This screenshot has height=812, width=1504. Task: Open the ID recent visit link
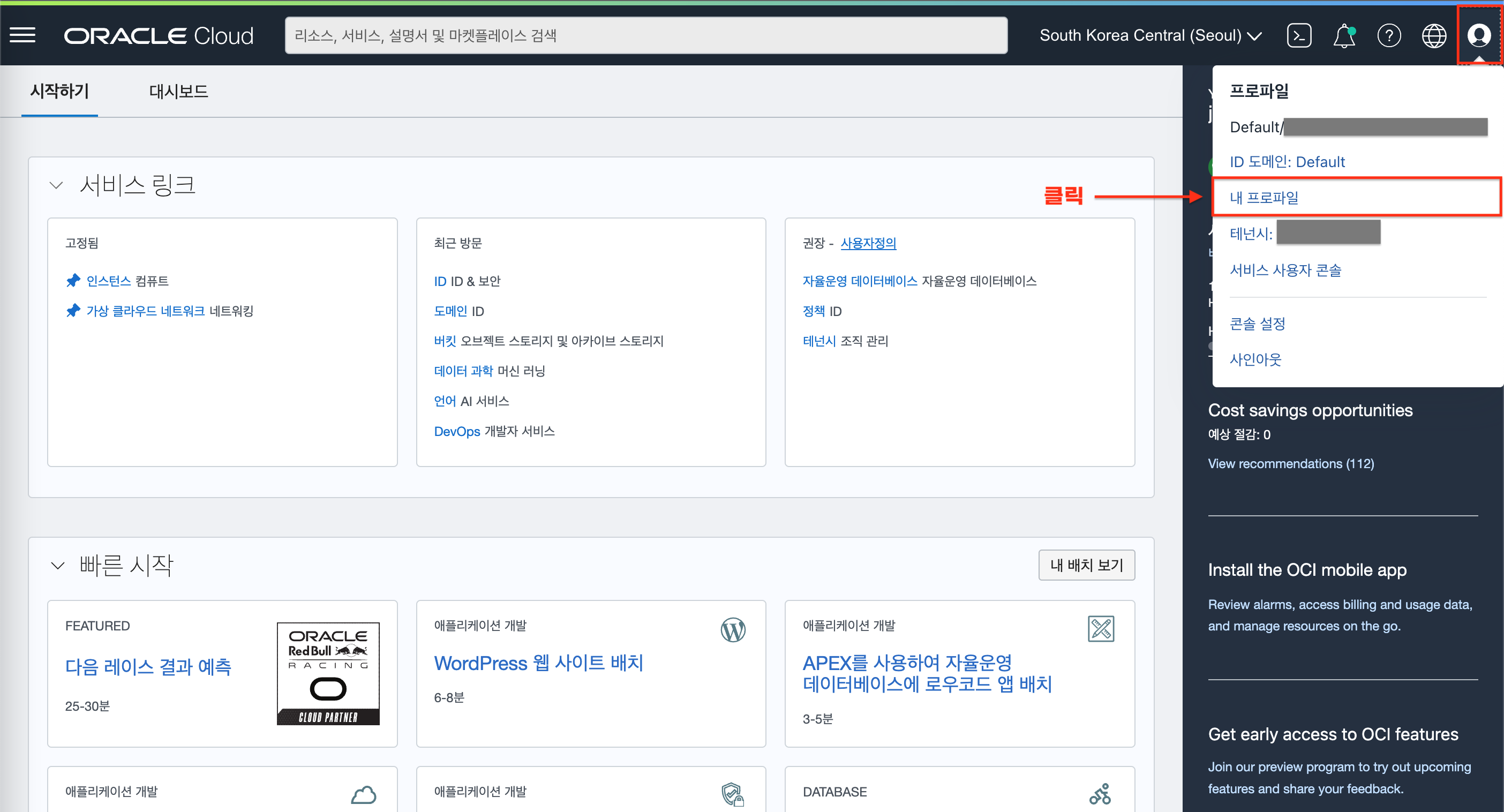[440, 281]
